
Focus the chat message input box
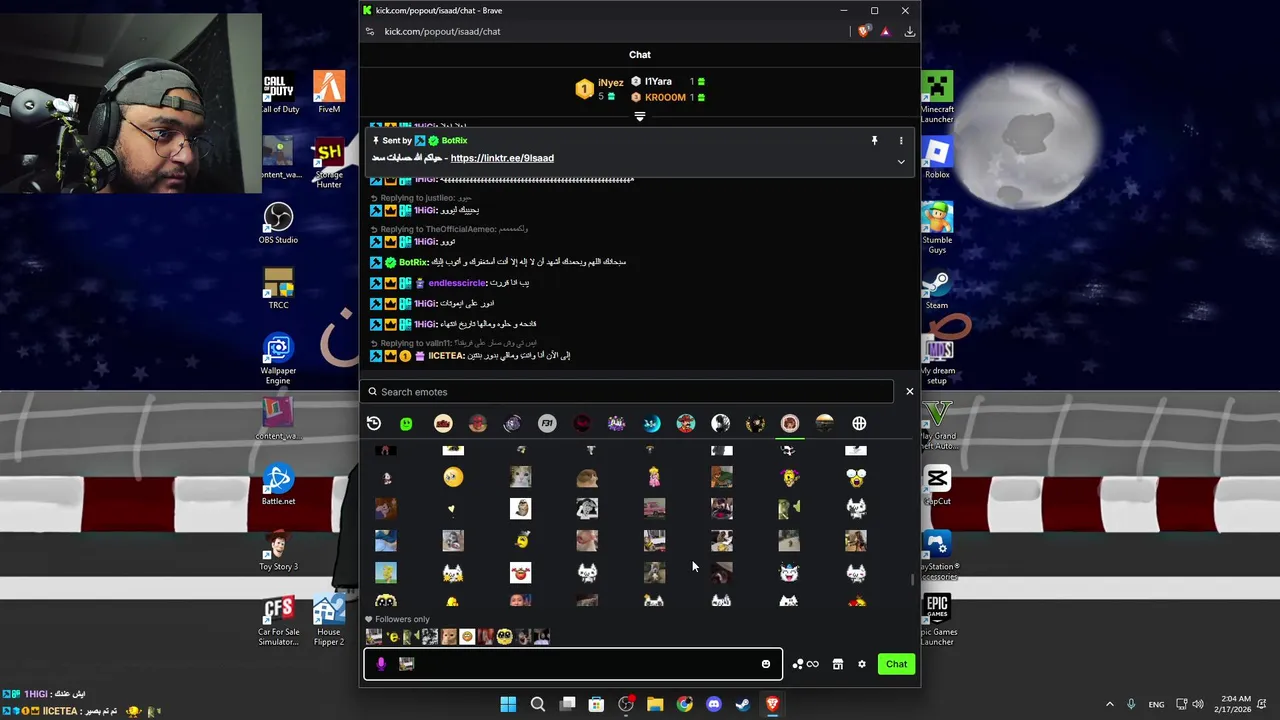point(573,664)
